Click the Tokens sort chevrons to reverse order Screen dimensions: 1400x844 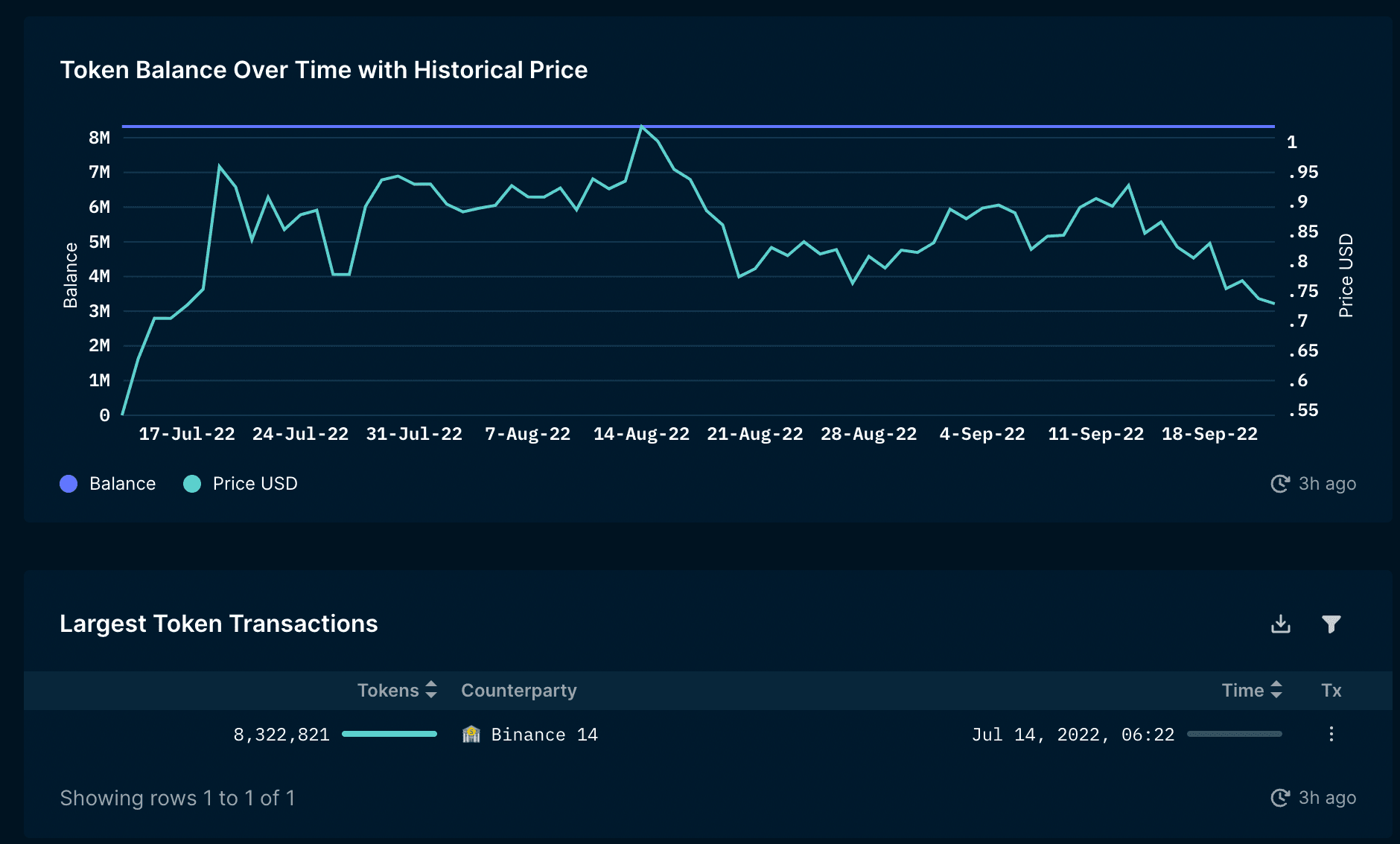coord(430,691)
